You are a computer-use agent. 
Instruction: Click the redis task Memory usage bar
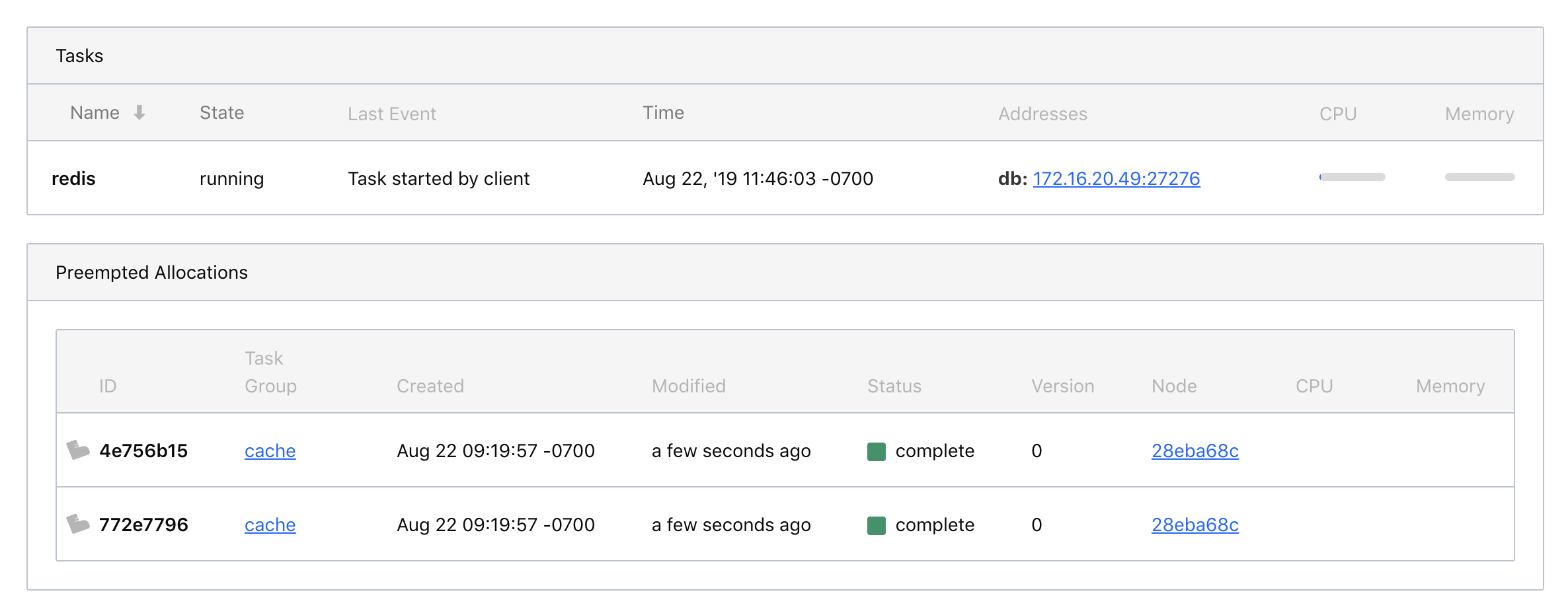coord(1479,177)
